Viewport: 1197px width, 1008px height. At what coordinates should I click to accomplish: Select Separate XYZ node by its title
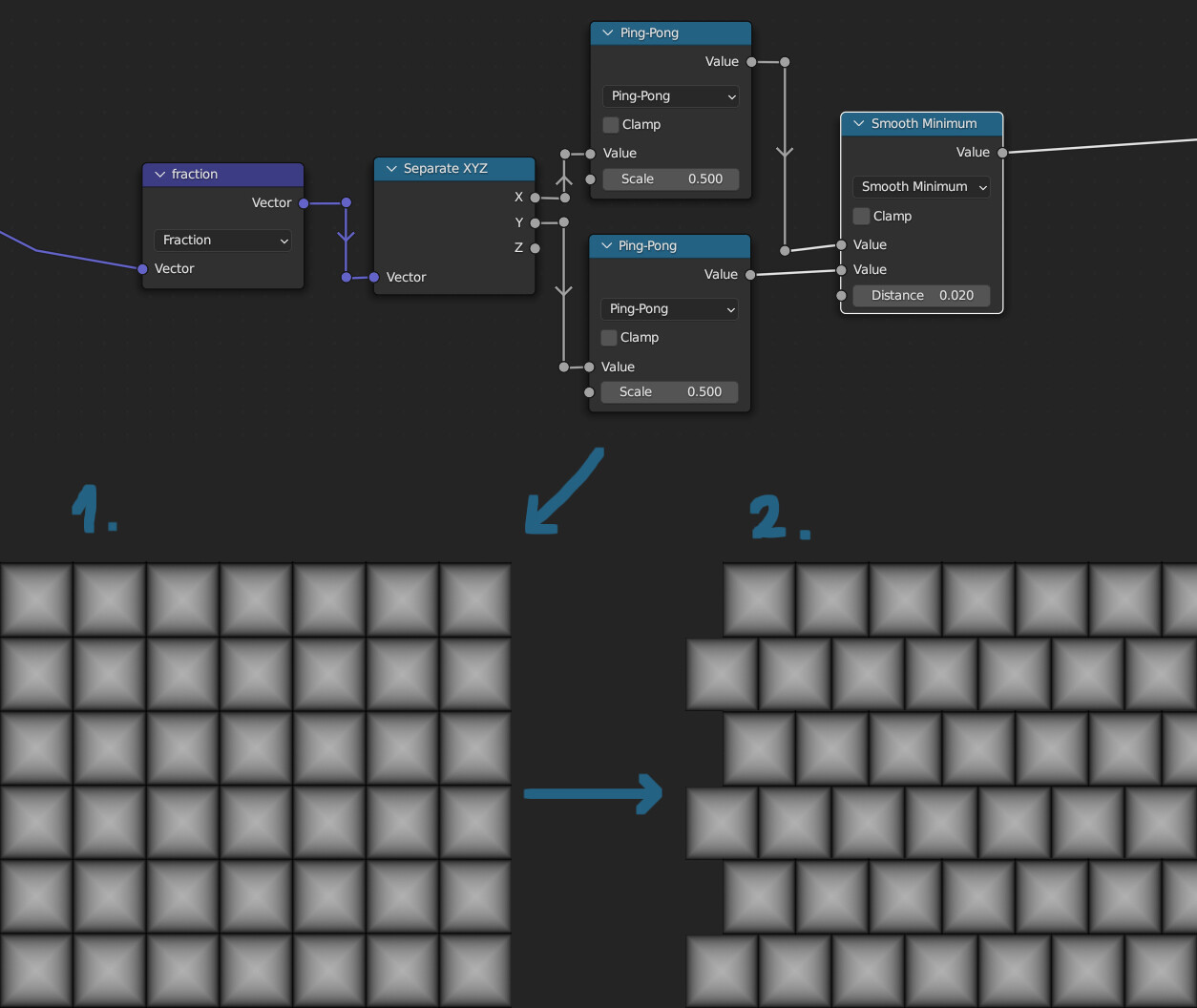coord(446,169)
